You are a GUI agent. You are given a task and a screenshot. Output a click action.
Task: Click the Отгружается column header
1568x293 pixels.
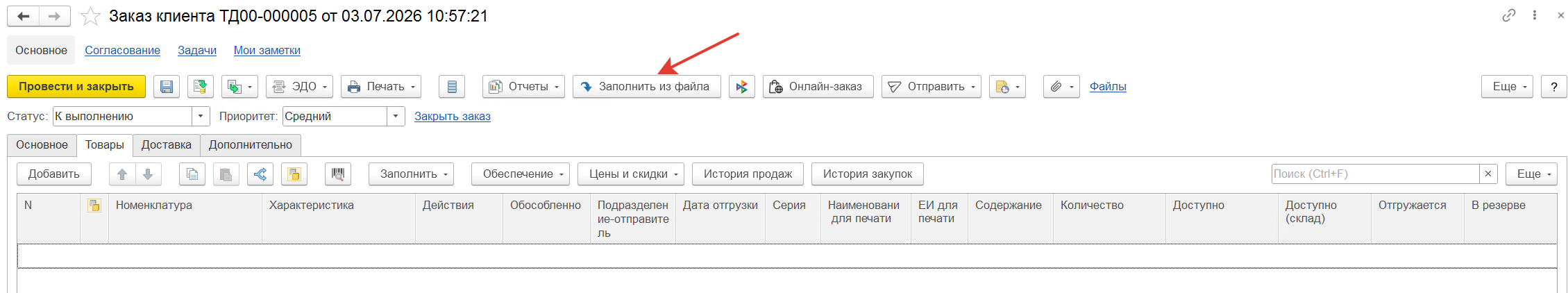[x=1417, y=219]
